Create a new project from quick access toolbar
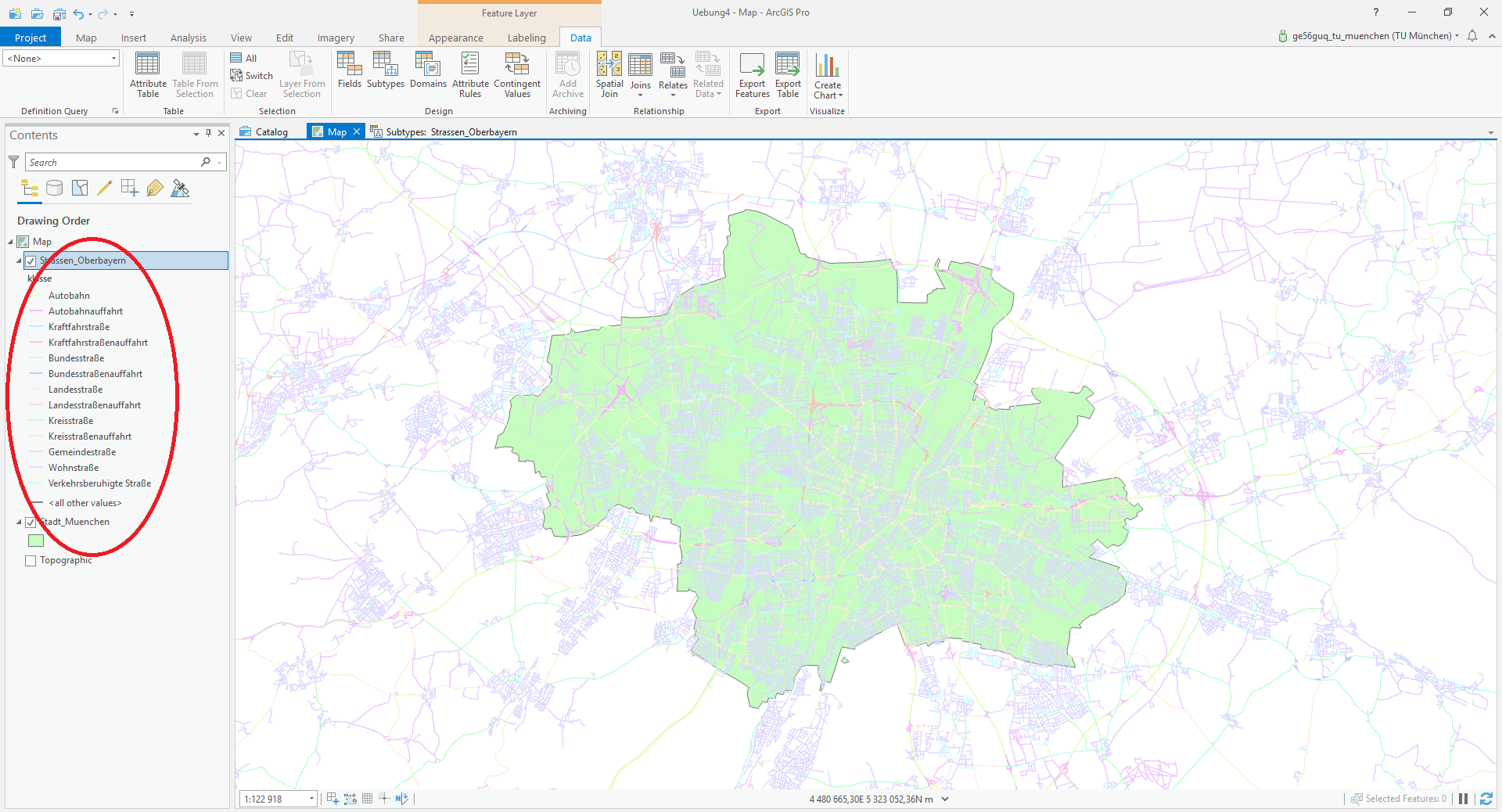 pos(15,13)
